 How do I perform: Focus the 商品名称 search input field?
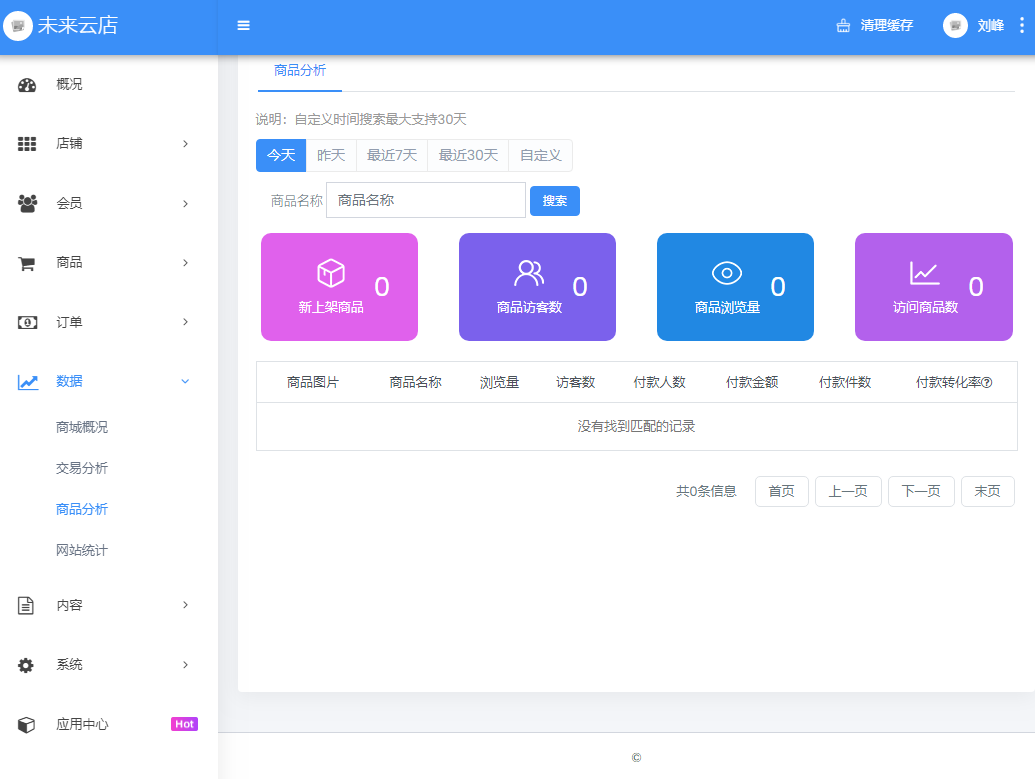tap(425, 200)
